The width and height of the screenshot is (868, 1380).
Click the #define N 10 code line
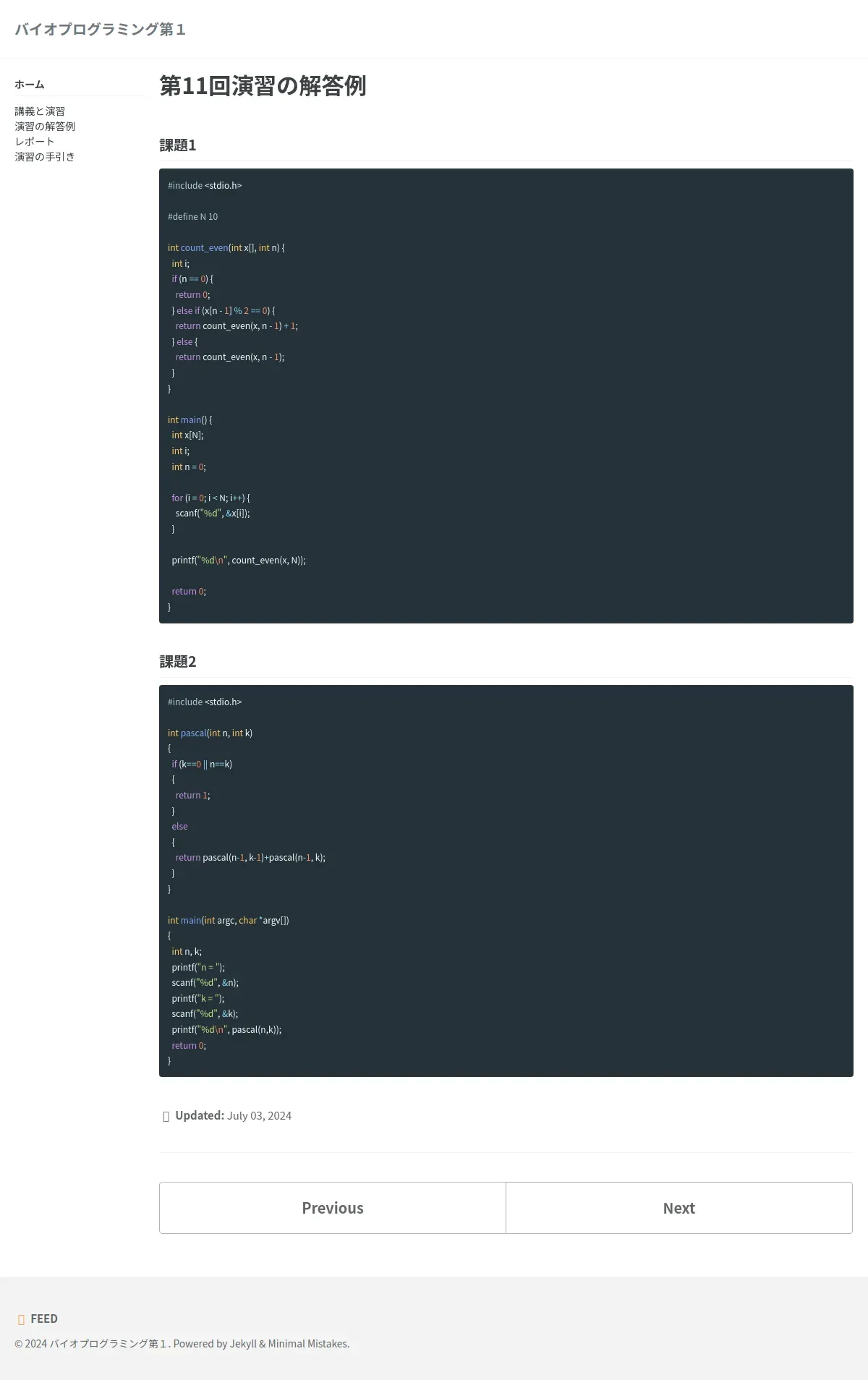[x=192, y=217]
